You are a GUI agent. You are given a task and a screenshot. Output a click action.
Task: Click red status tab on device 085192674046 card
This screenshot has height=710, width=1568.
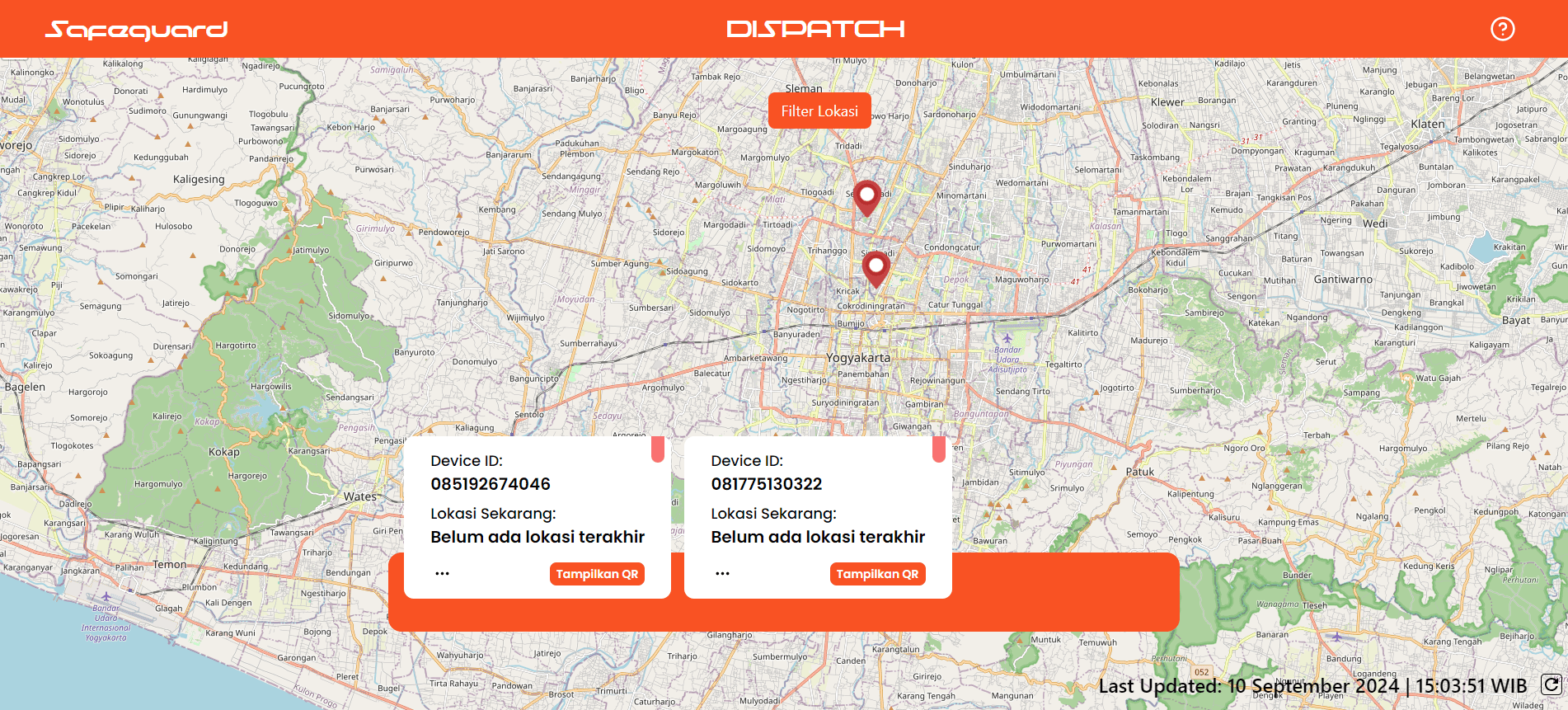[x=658, y=449]
